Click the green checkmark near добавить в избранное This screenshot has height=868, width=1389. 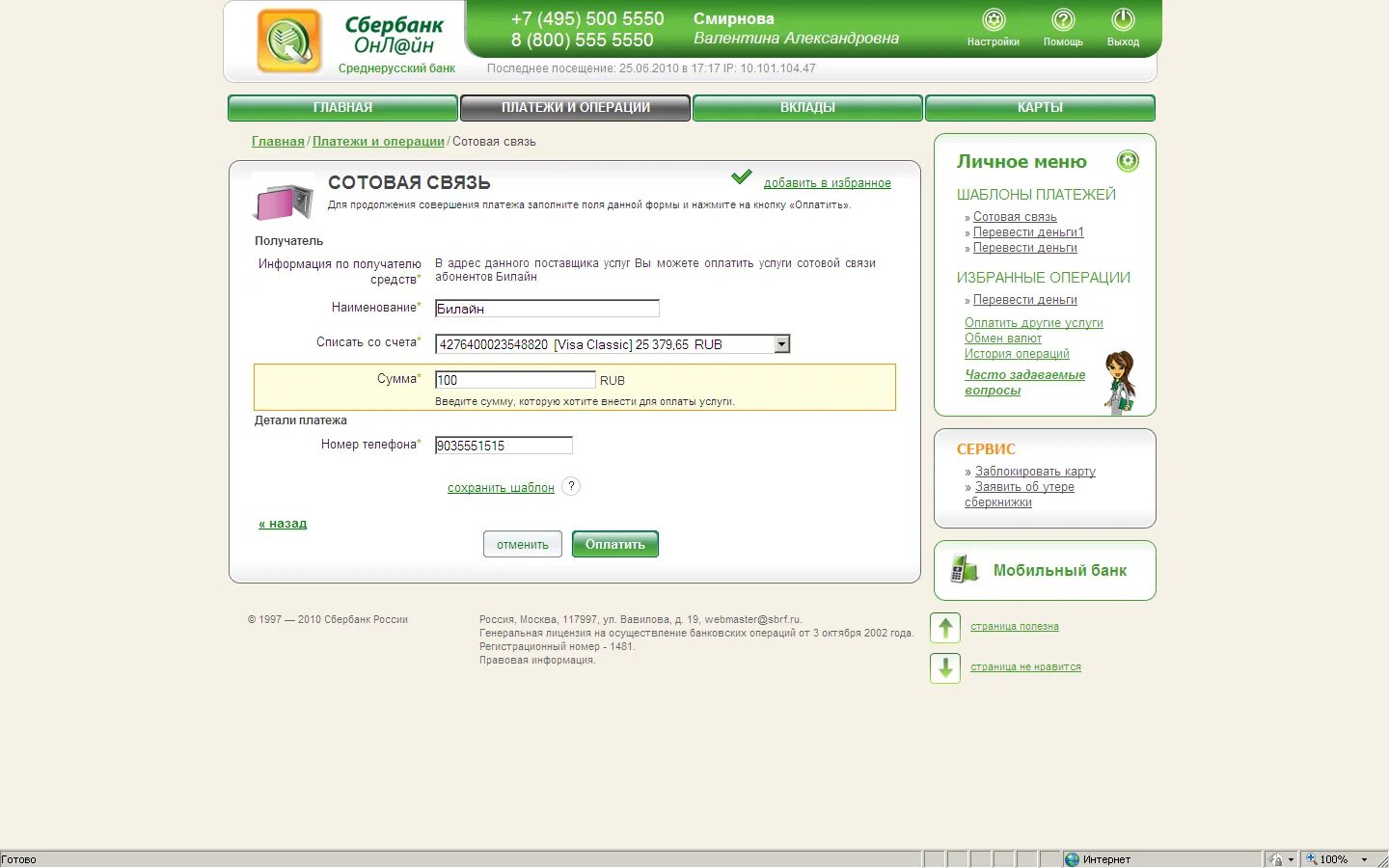[742, 176]
